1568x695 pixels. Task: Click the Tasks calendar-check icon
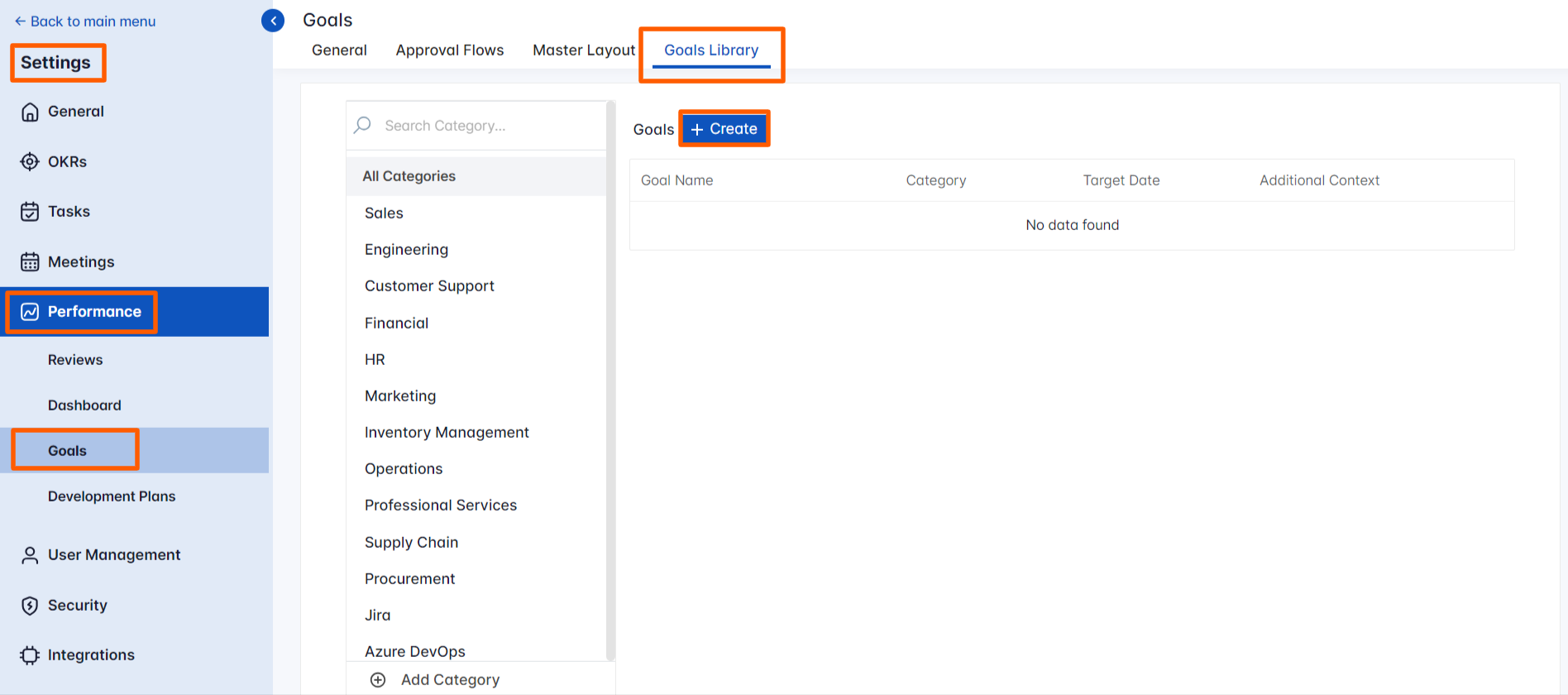tap(30, 212)
